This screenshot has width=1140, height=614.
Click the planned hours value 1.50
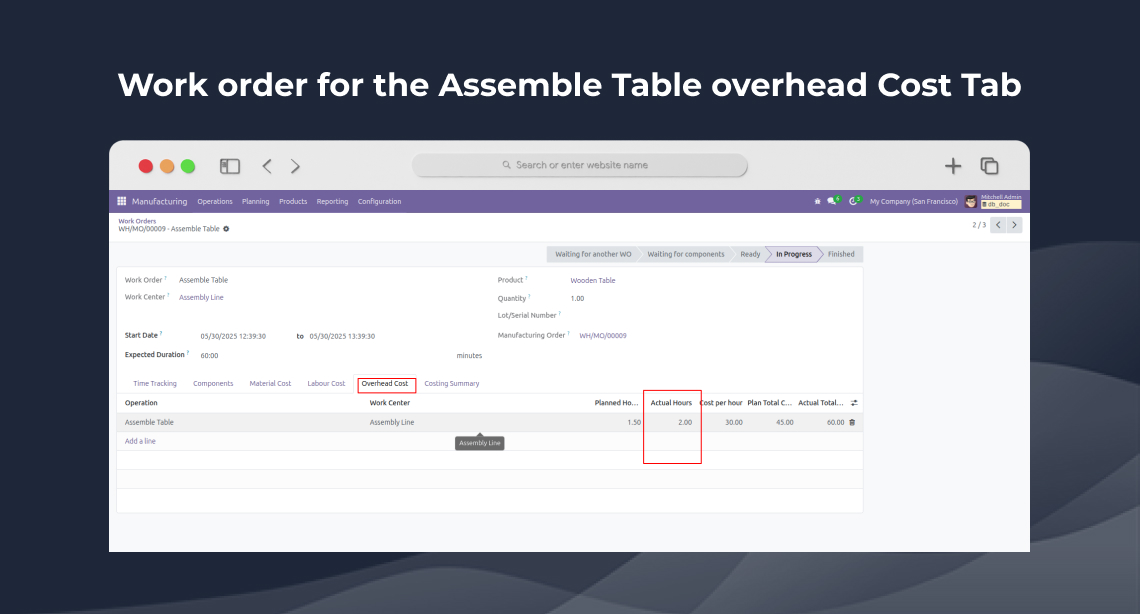pyautogui.click(x=634, y=422)
